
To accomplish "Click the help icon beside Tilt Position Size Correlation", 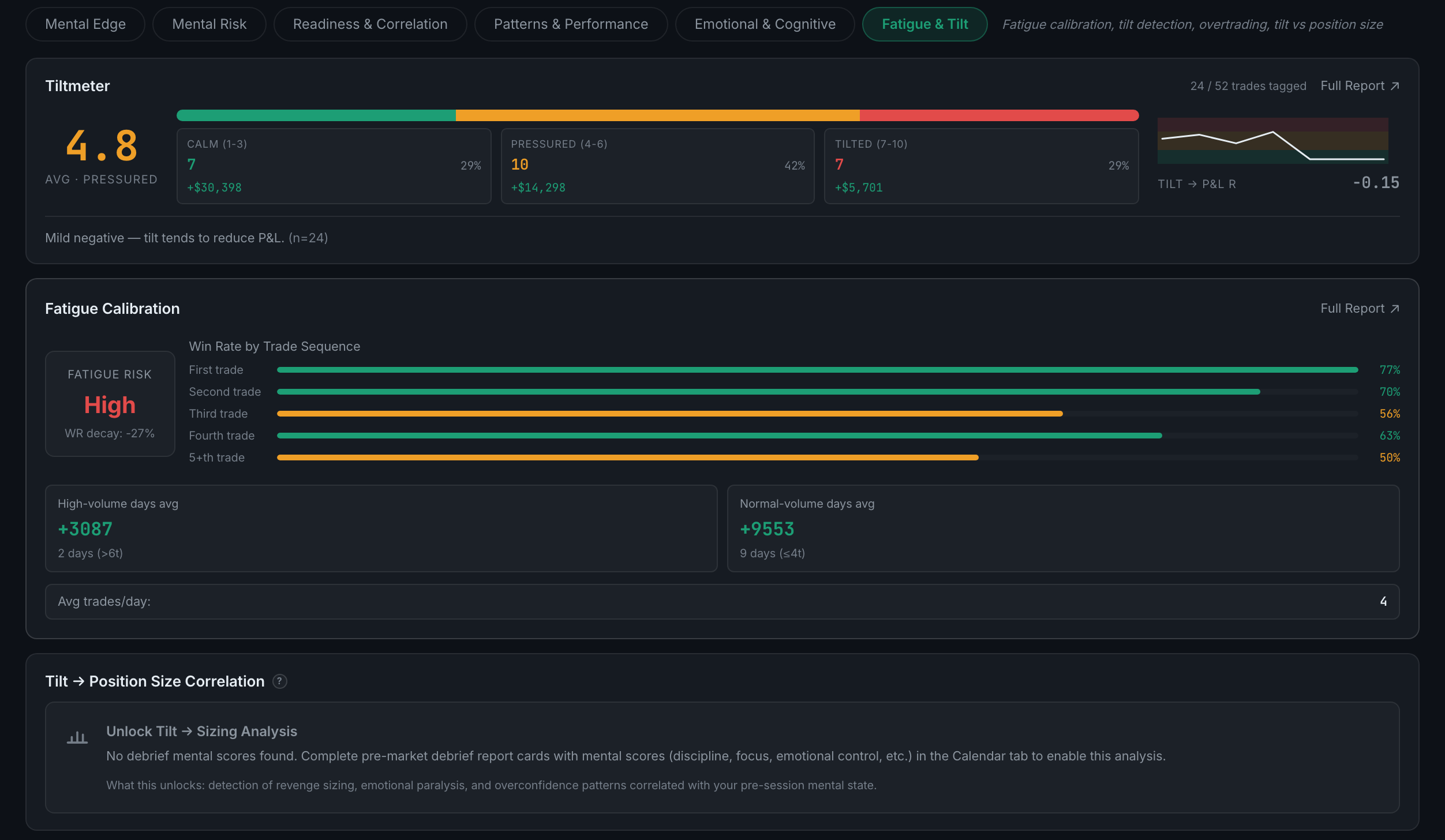I will pos(280,681).
